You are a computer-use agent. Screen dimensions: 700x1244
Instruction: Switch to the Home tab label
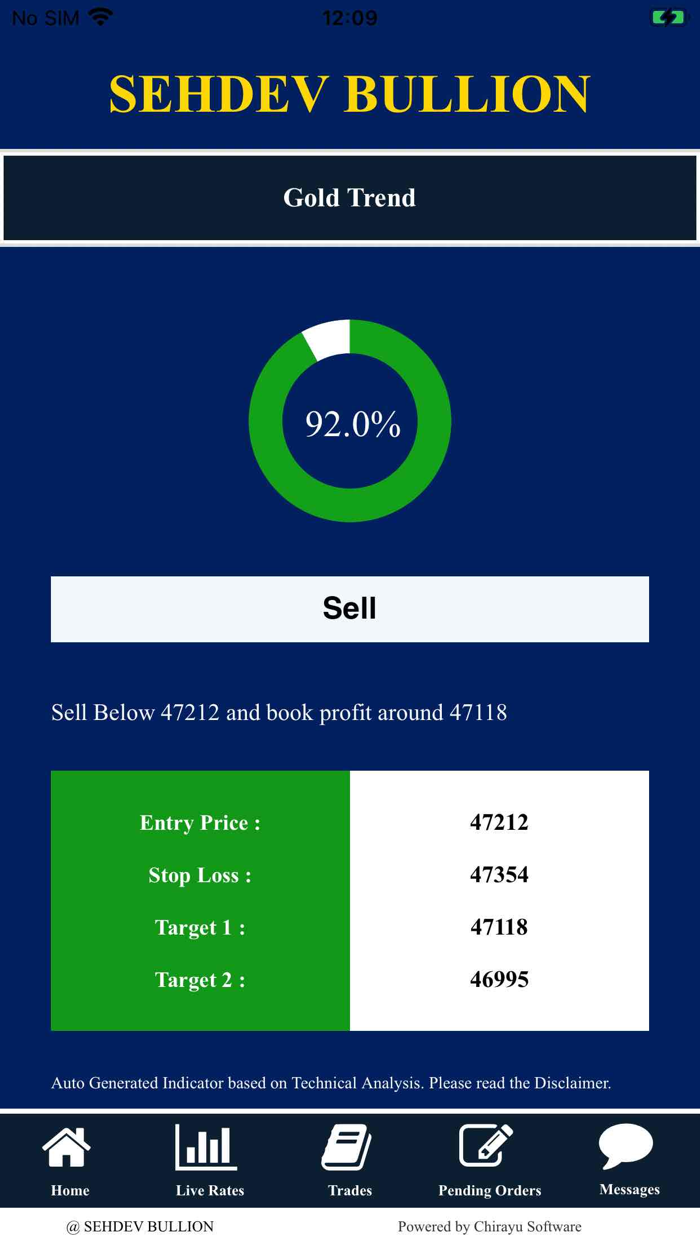pos(70,1190)
